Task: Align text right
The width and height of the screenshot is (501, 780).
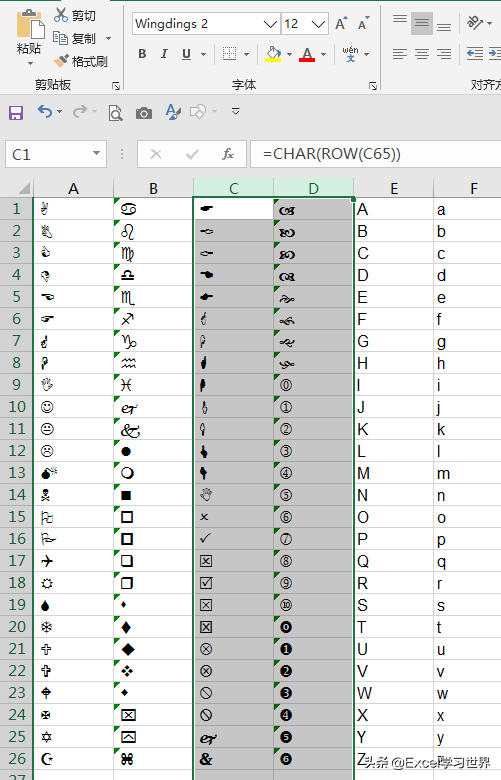Action: pos(444,54)
